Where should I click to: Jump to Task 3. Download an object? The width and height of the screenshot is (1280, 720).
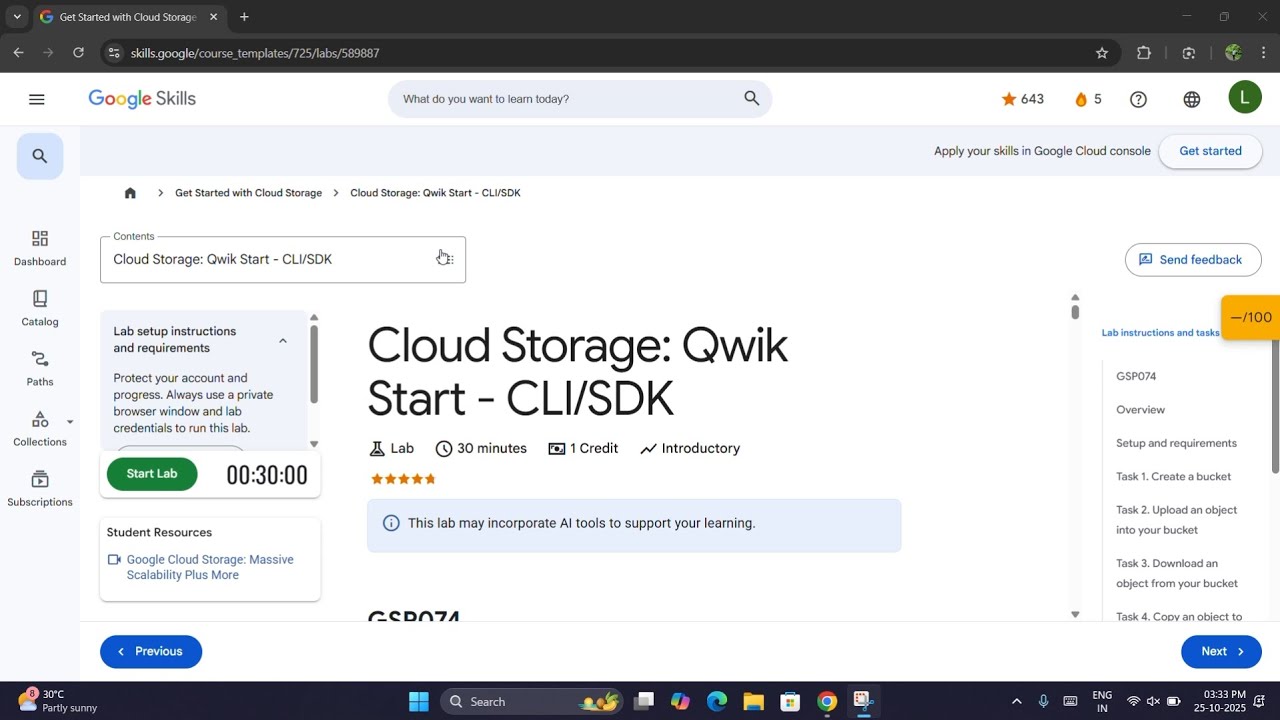[1176, 573]
